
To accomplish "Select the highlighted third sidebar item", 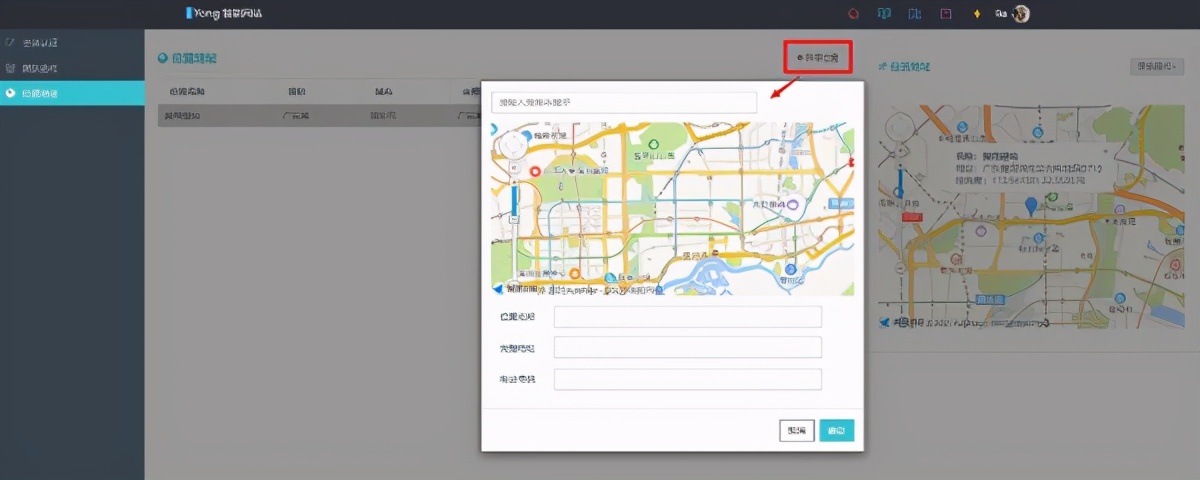I will (40, 93).
